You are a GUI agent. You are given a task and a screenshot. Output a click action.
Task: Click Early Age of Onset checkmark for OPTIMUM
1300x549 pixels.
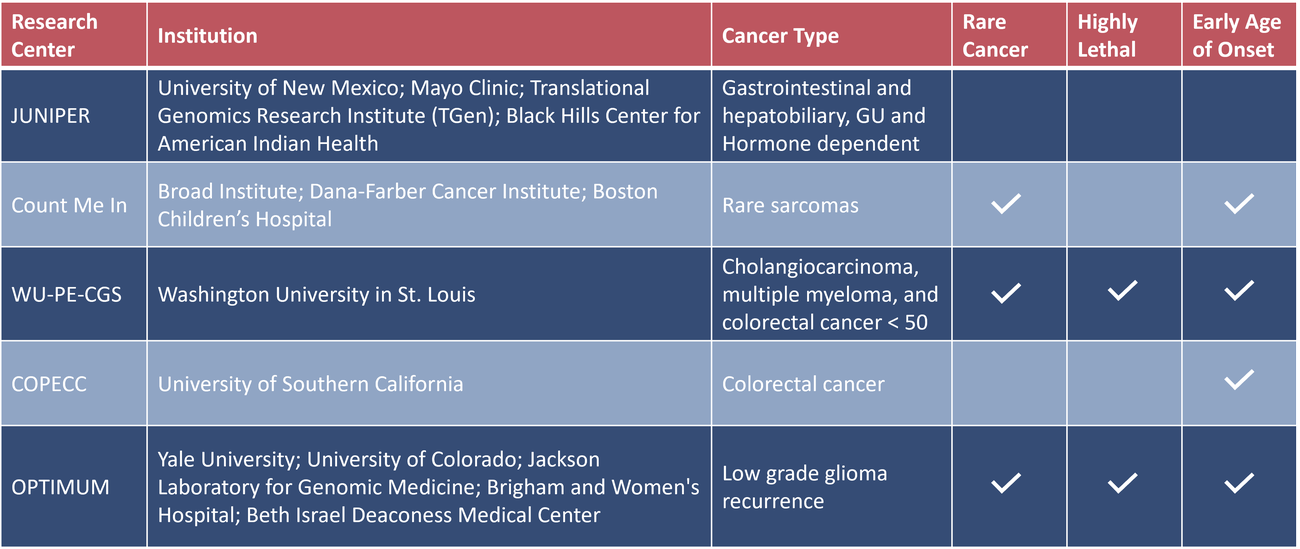[x=1238, y=484]
